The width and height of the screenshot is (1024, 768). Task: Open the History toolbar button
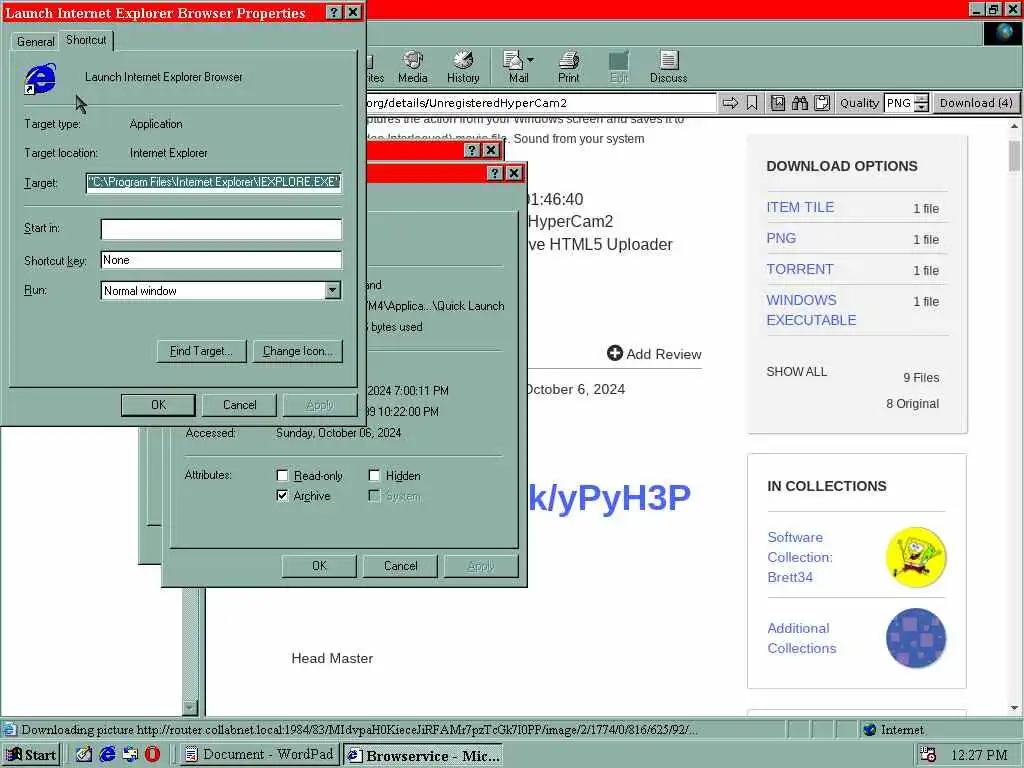pos(463,67)
